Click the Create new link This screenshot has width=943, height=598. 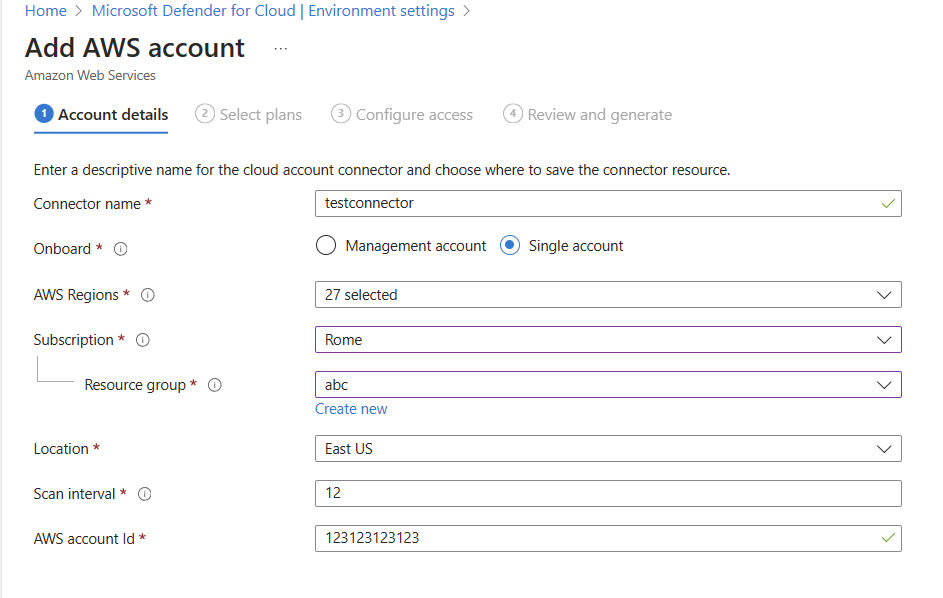(351, 409)
